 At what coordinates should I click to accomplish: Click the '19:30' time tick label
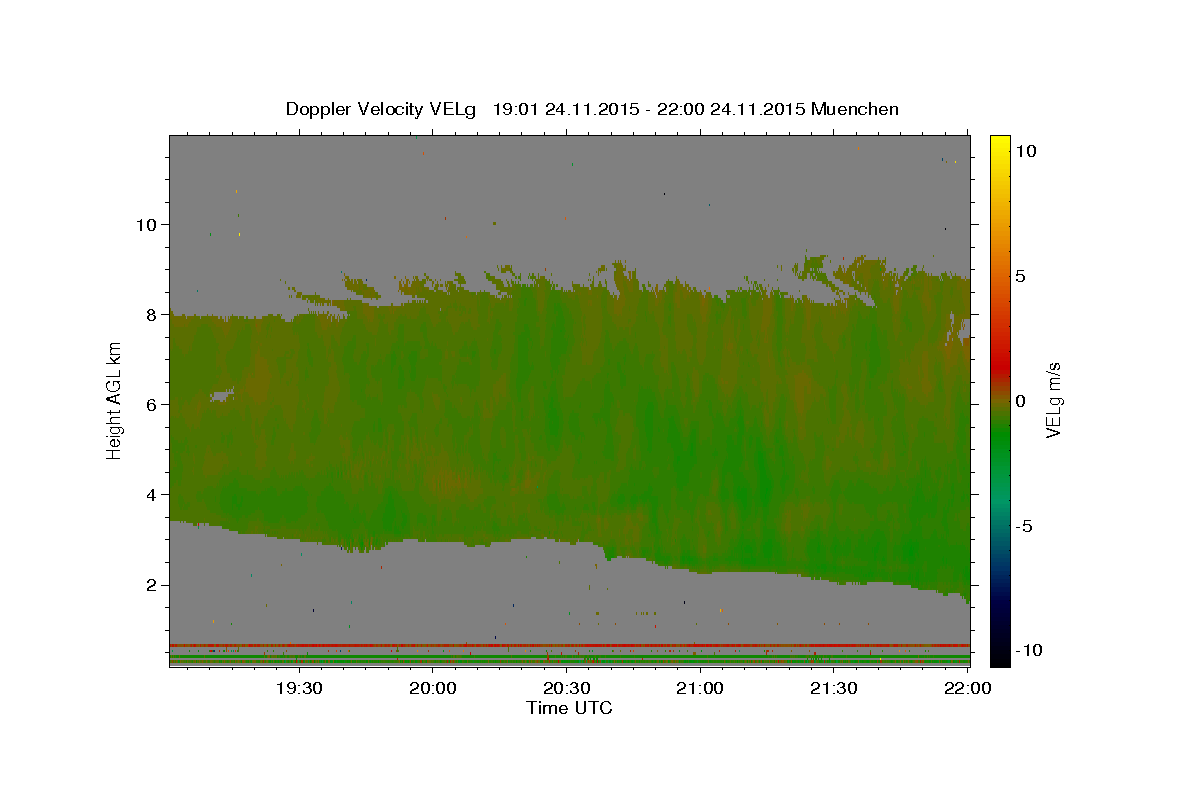[x=299, y=688]
